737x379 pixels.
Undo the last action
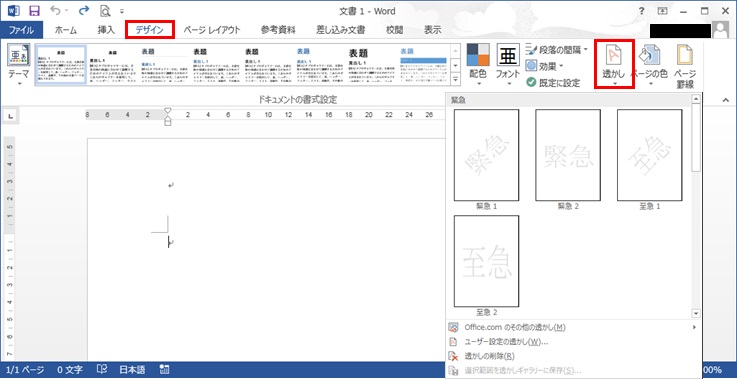click(x=55, y=11)
